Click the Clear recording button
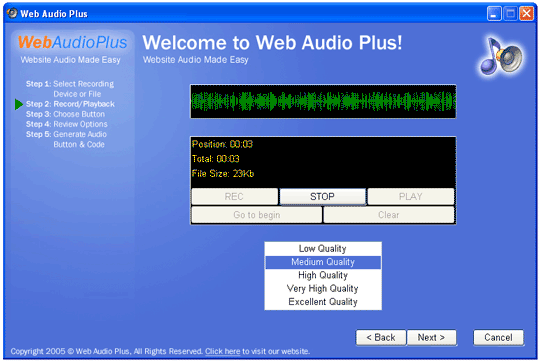Viewport: 540px width, 362px height. point(389,215)
